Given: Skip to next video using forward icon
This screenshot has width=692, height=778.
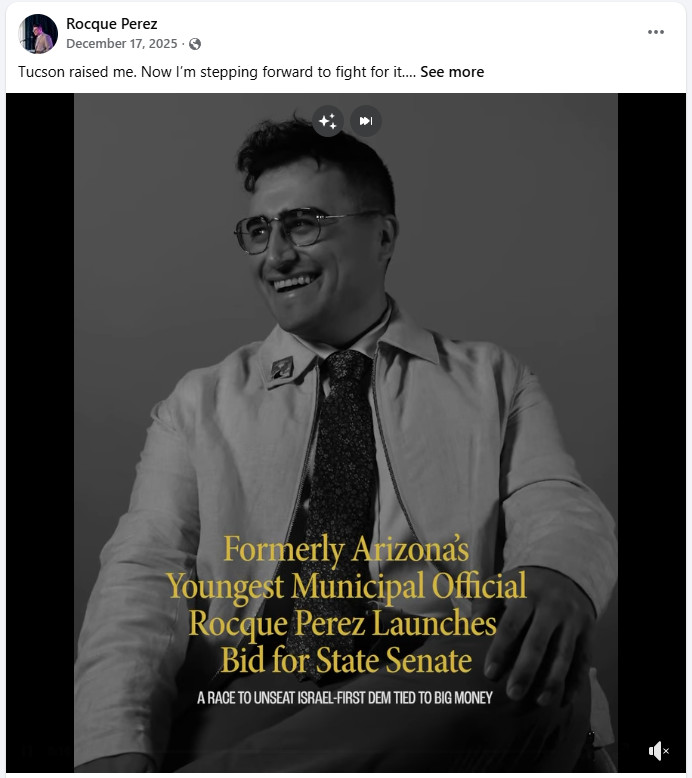Looking at the screenshot, I should [x=366, y=121].
